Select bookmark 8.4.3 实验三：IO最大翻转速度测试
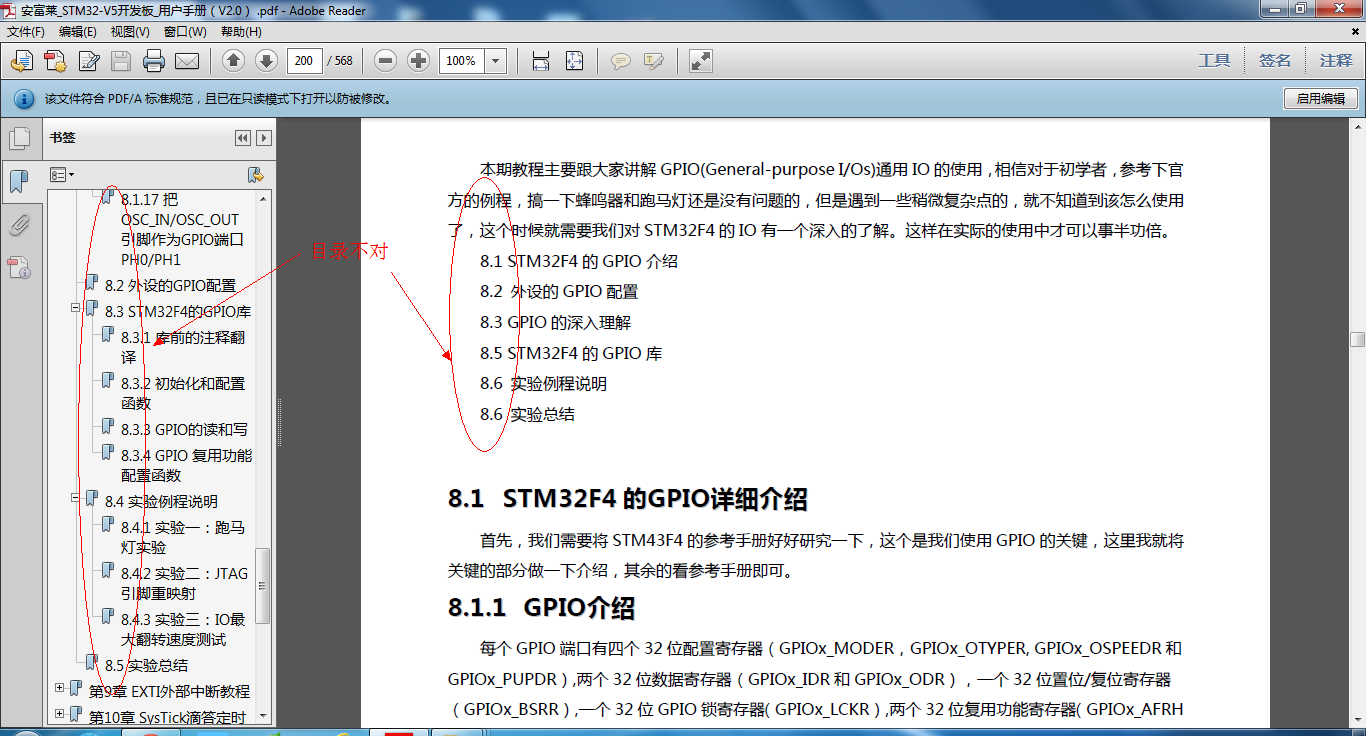The image size is (1366, 736). (x=183, y=629)
